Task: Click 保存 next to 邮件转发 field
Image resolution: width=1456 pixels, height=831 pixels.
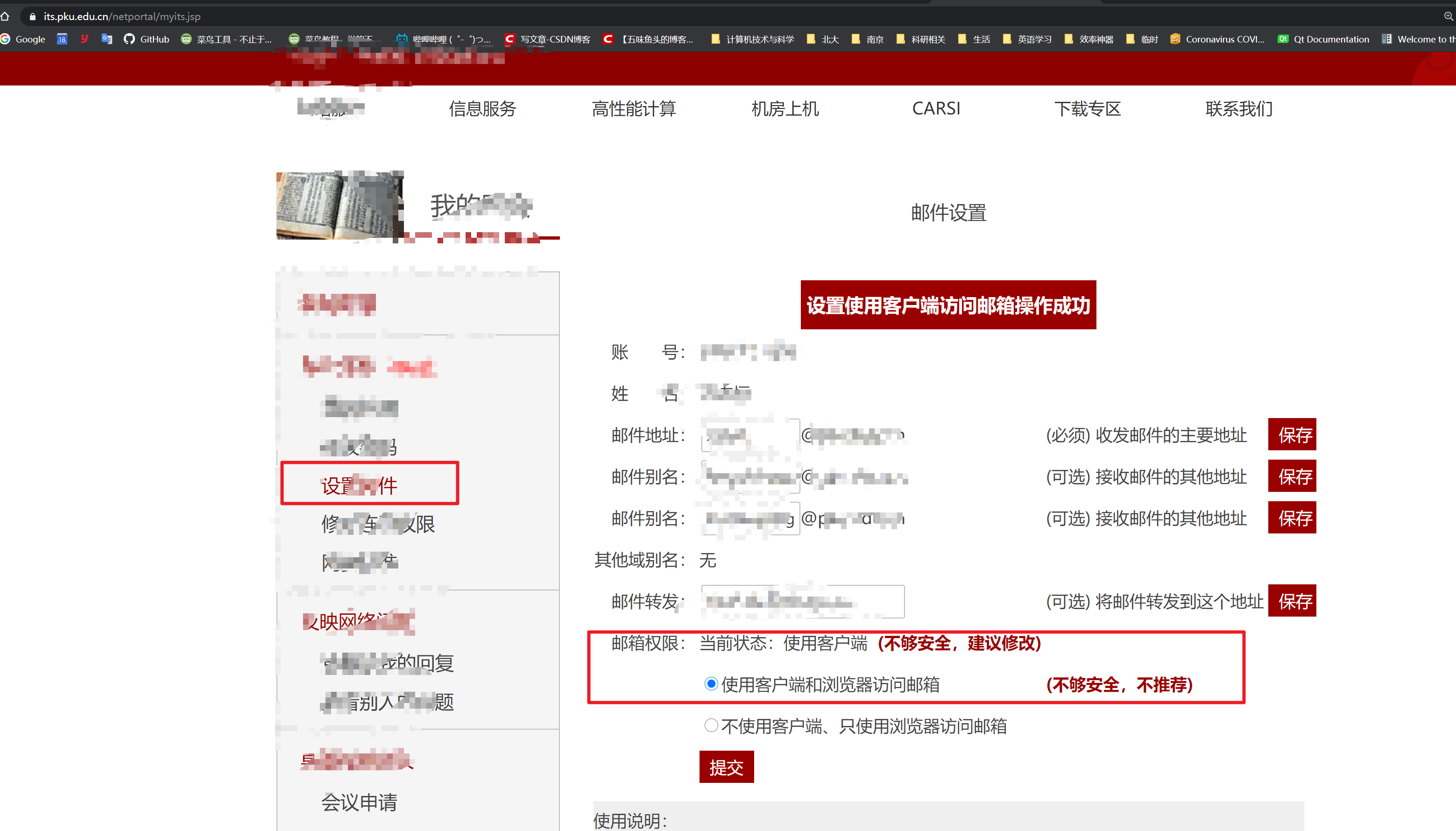Action: click(x=1292, y=600)
